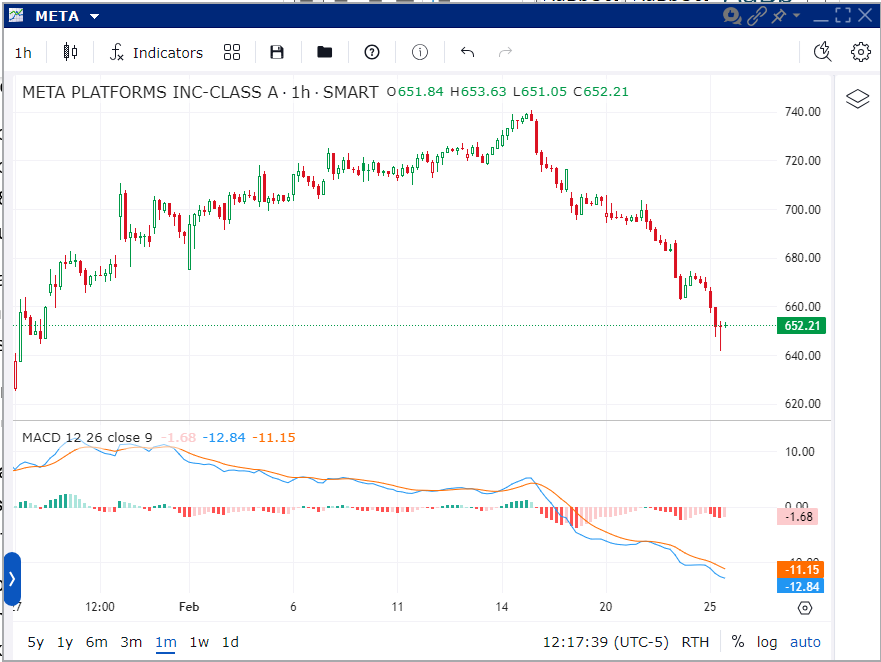Click the -12.84 MACD value label on axis
Viewport: 881px width, 662px height.
pyautogui.click(x=801, y=587)
